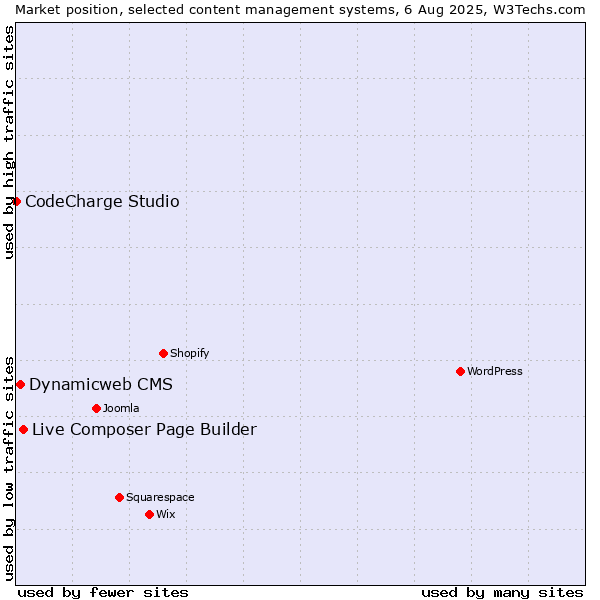
Task: Select the Squarespace label text
Action: tap(160, 497)
